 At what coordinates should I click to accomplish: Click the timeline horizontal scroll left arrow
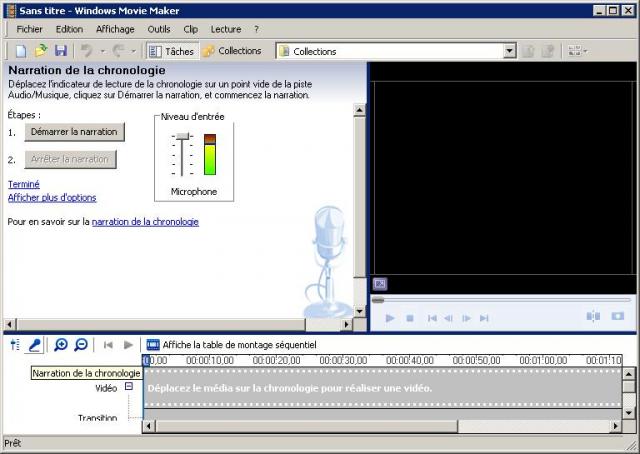point(148,426)
